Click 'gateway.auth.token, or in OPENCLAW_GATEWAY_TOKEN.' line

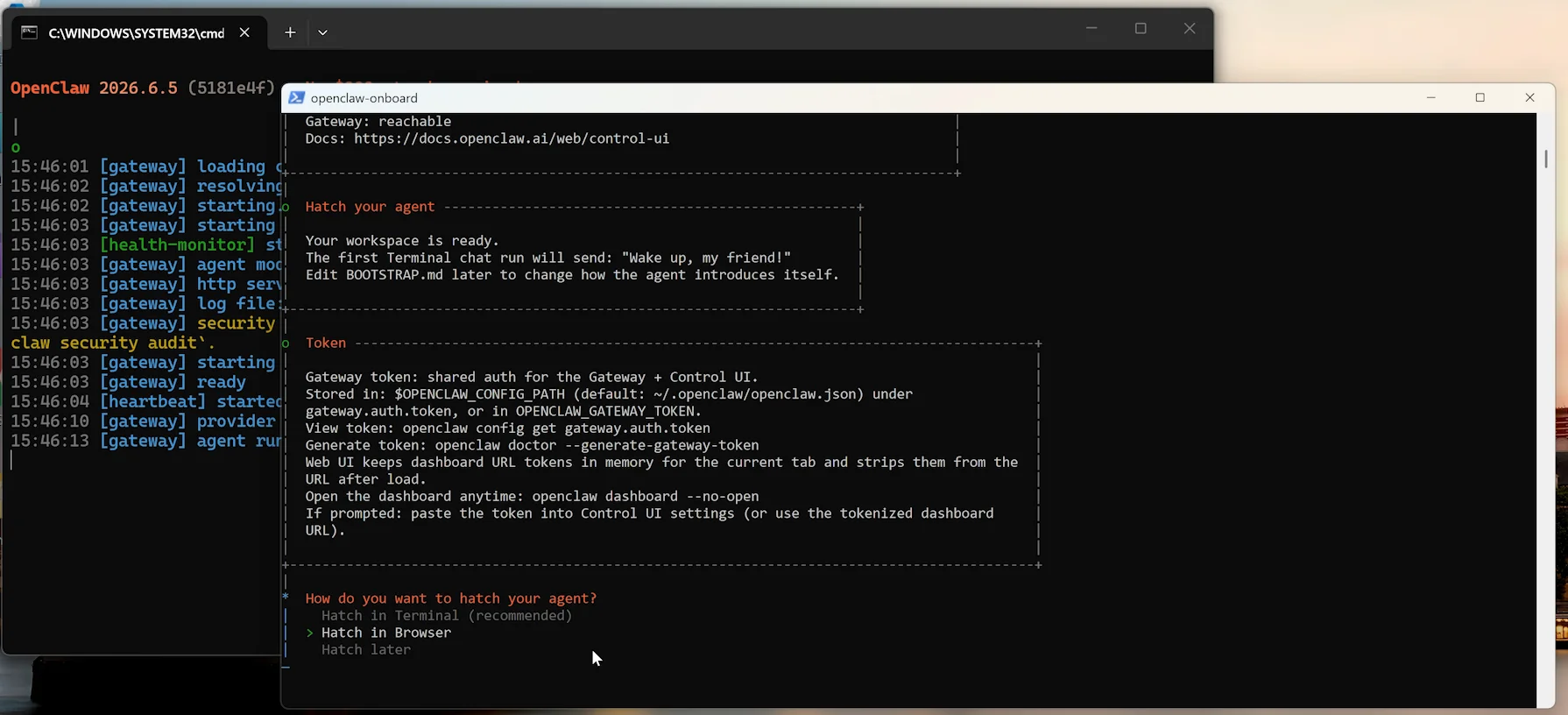504,412
